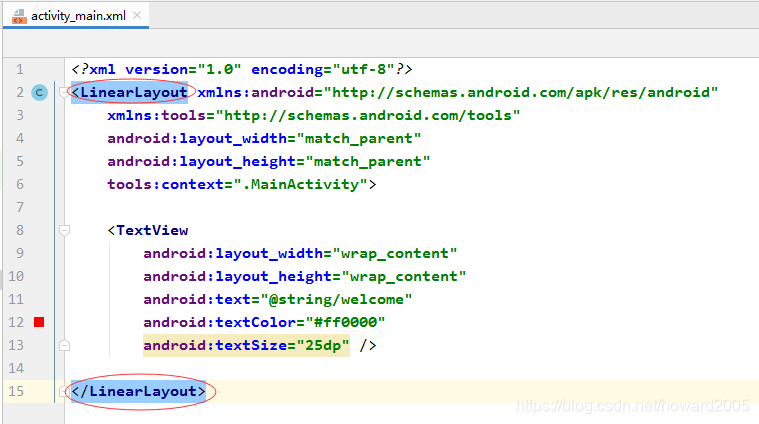Click the android:text="@string/welcome" attribute
The height and width of the screenshot is (424, 759).
(278, 300)
